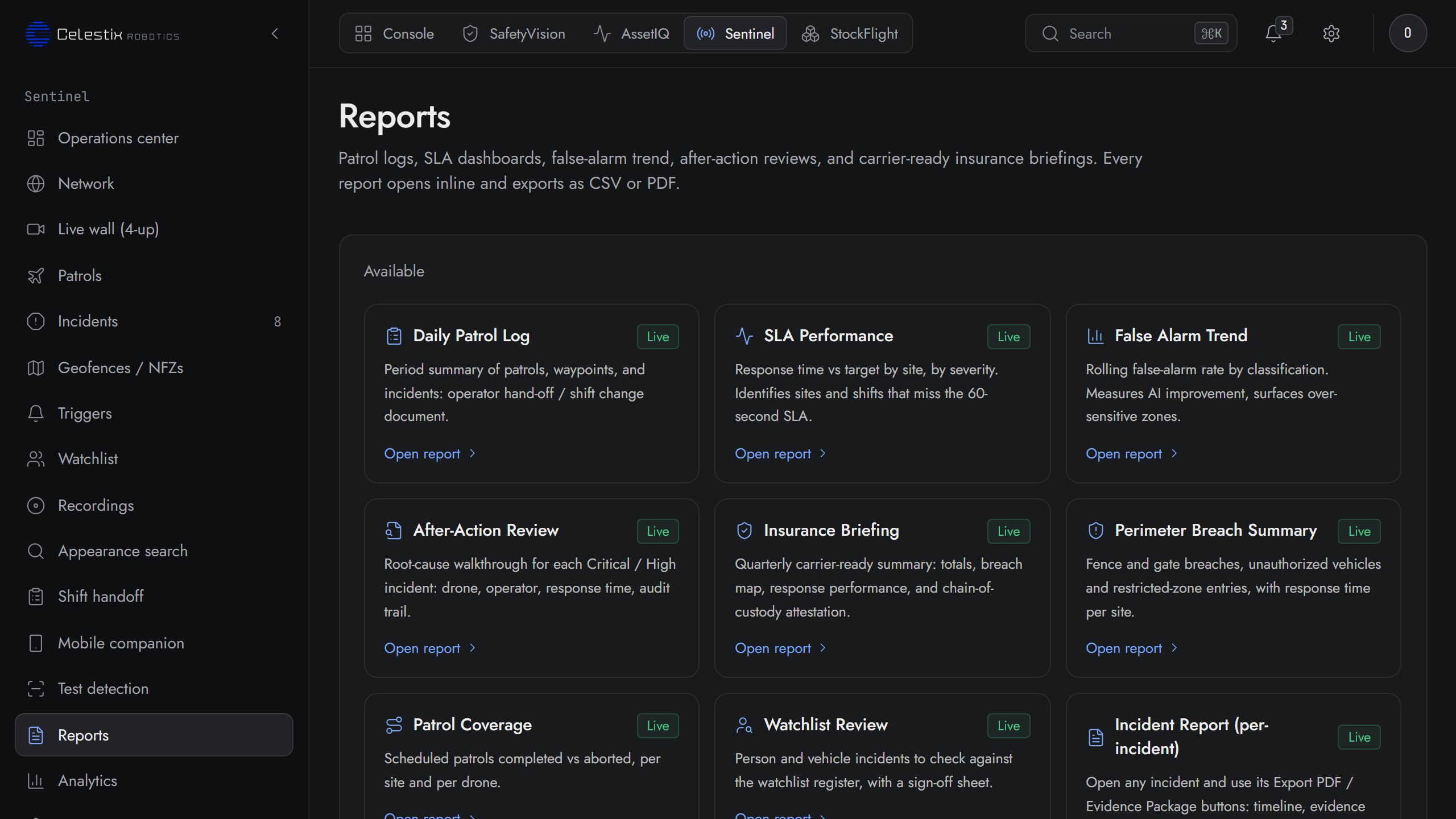This screenshot has height=819, width=1456.
Task: Click the ⌘K shortcut hint
Action: point(1211,34)
